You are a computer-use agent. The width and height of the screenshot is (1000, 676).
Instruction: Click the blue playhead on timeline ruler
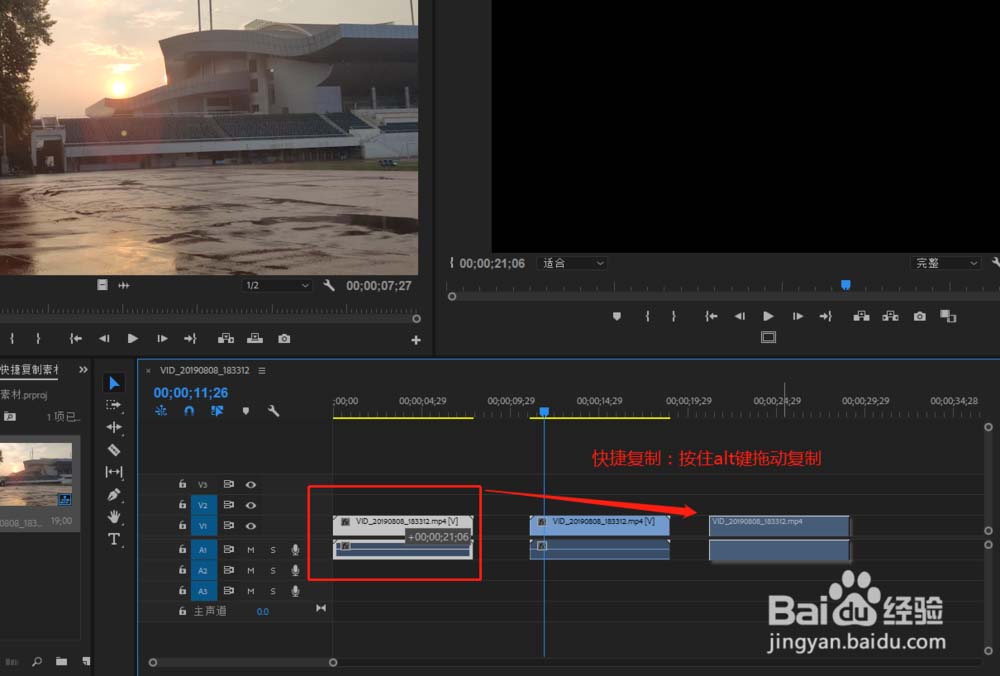[544, 411]
